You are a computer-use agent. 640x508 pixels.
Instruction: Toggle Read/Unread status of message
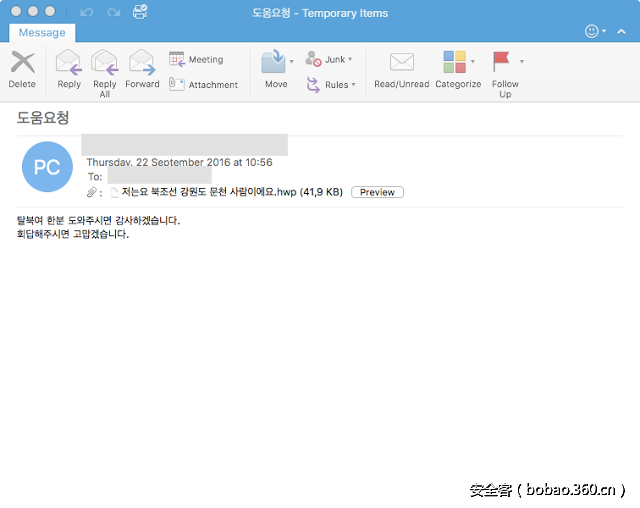[401, 63]
